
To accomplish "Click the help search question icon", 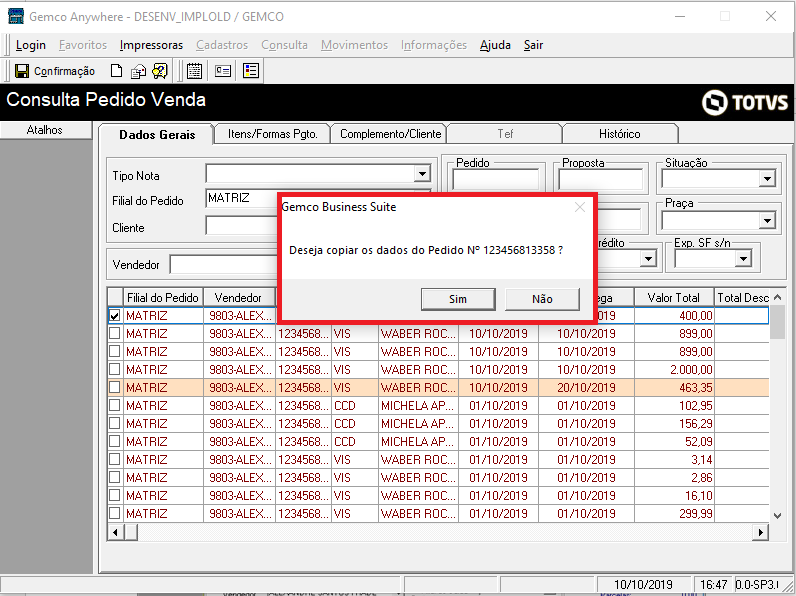I will pyautogui.click(x=160, y=71).
